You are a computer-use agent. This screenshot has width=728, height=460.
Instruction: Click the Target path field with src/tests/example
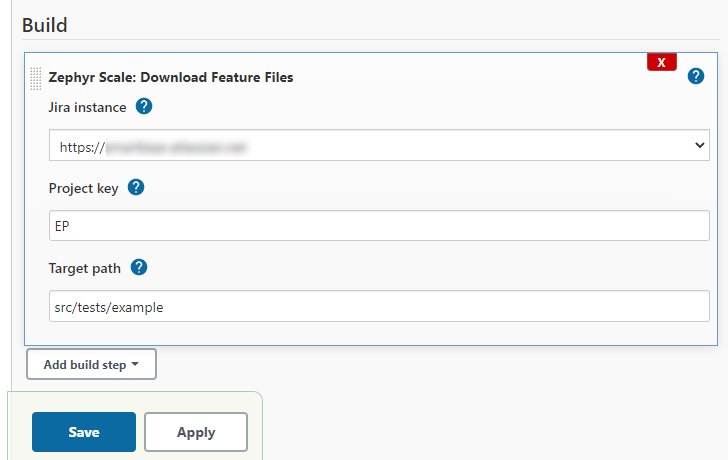coord(379,307)
